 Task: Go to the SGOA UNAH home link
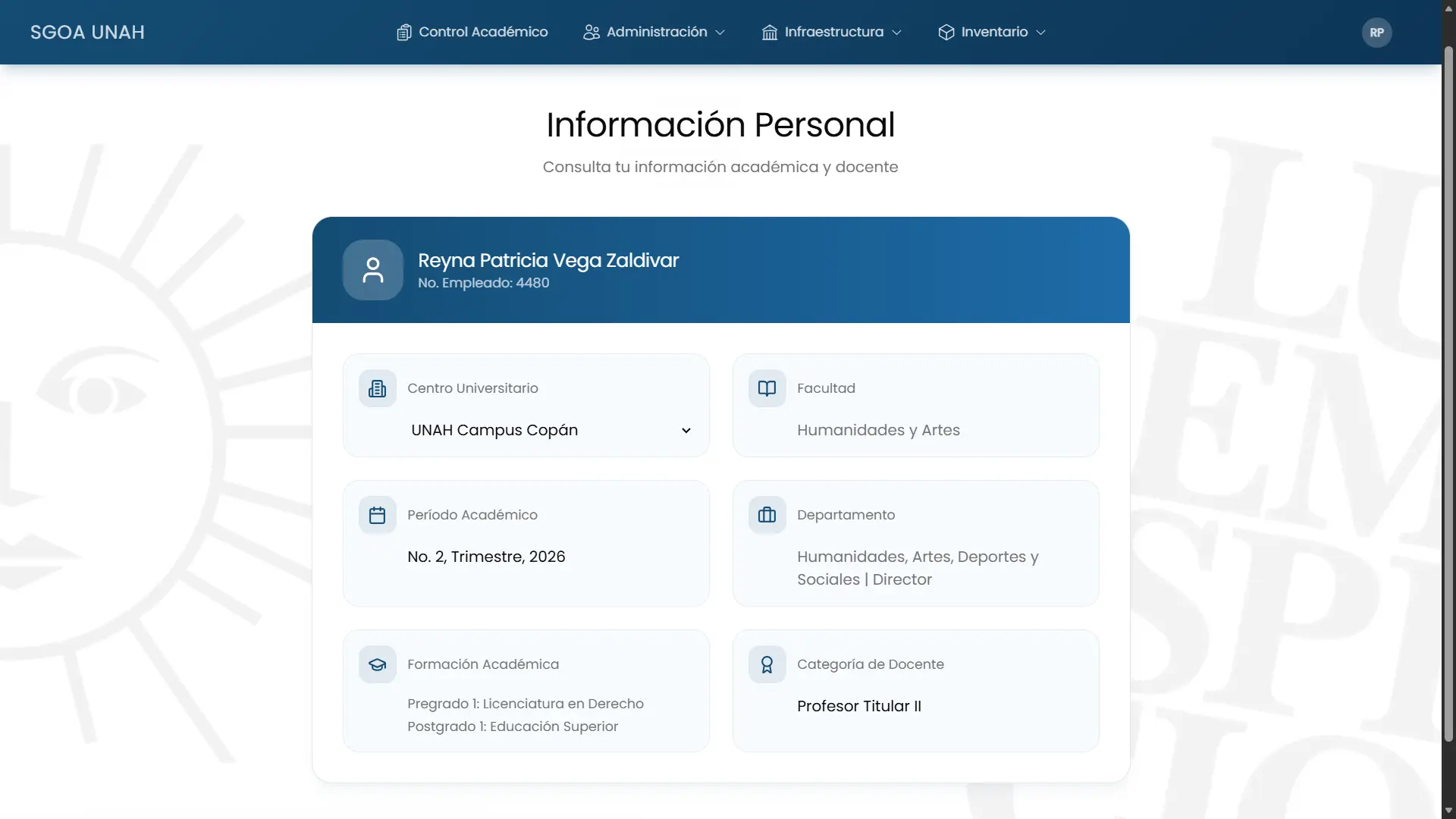[x=87, y=33]
